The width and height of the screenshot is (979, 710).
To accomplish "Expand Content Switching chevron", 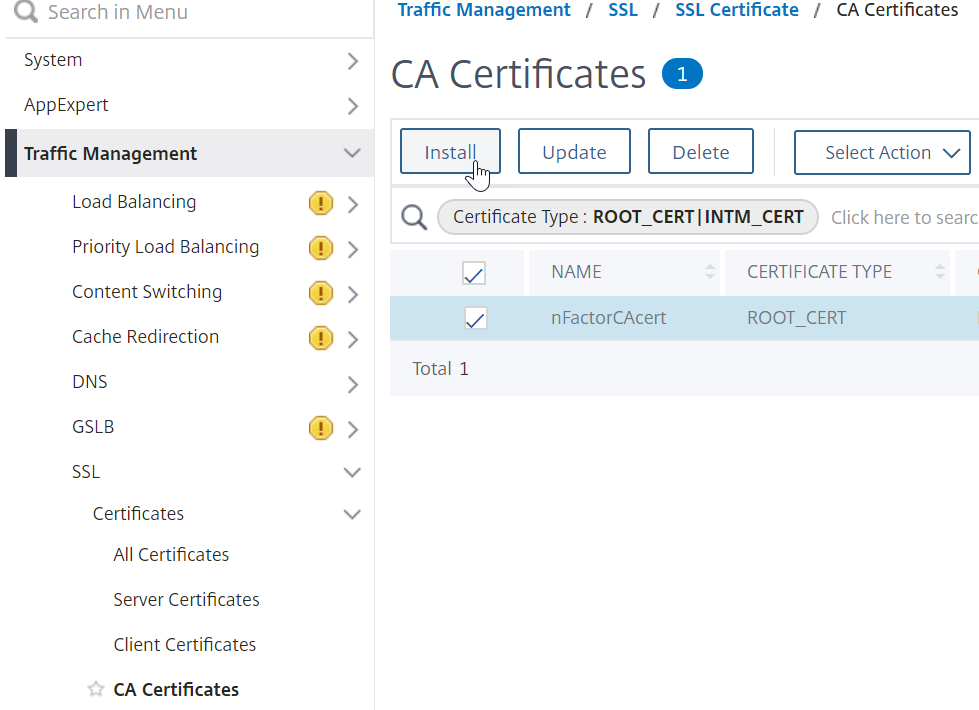I will pyautogui.click(x=353, y=294).
